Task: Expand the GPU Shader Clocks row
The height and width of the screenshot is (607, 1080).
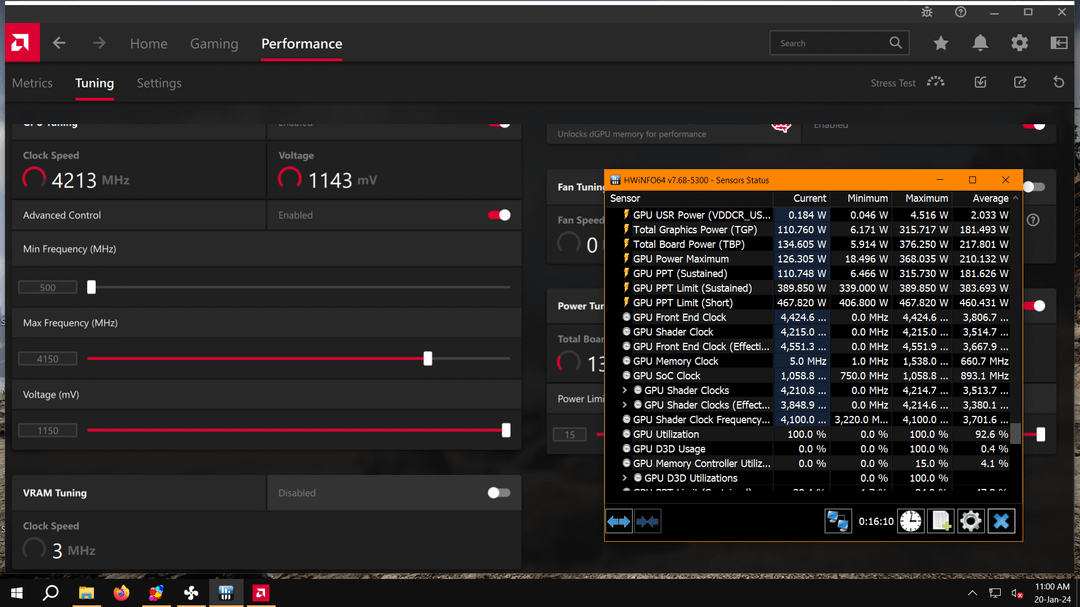Action: tap(625, 391)
